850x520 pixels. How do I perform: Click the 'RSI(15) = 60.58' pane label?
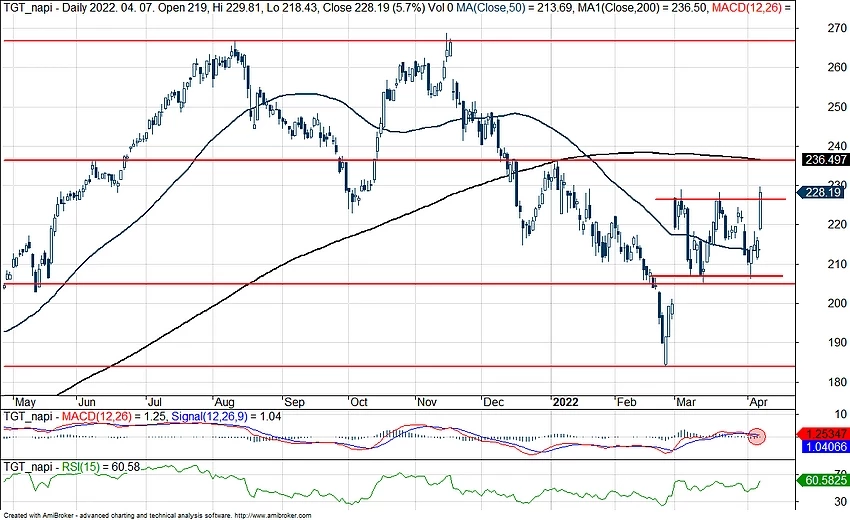coord(101,467)
